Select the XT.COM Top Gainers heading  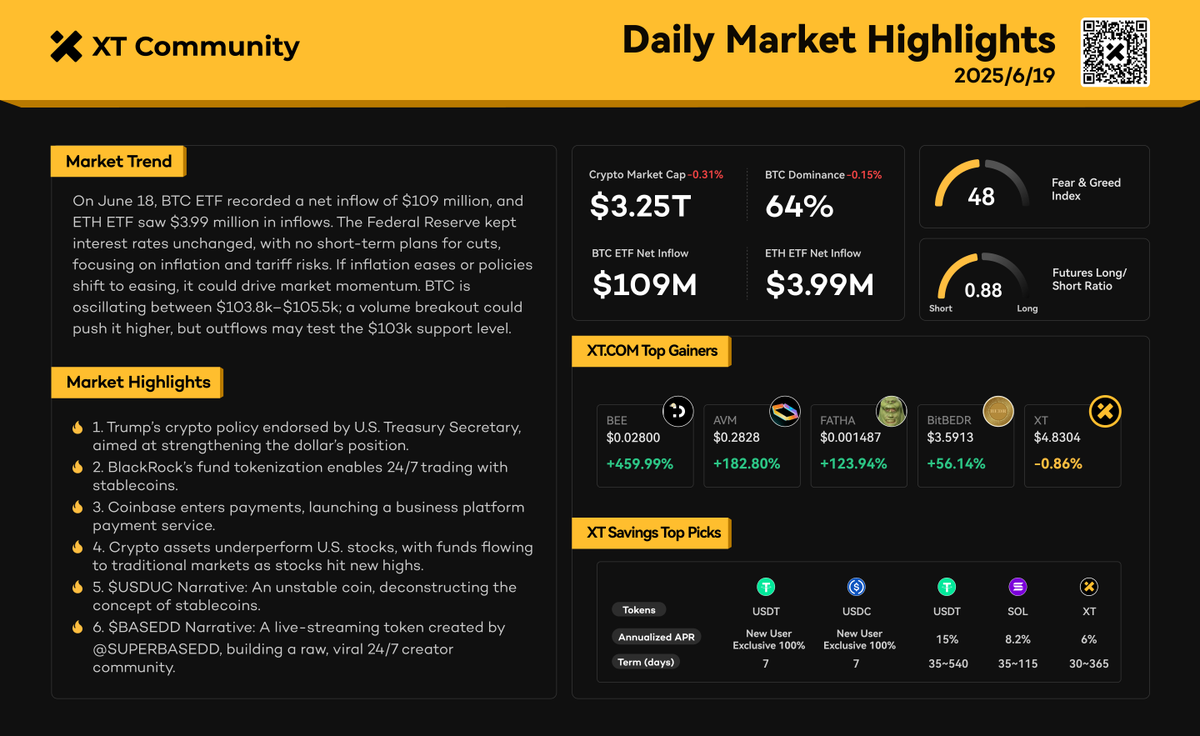[x=651, y=352]
